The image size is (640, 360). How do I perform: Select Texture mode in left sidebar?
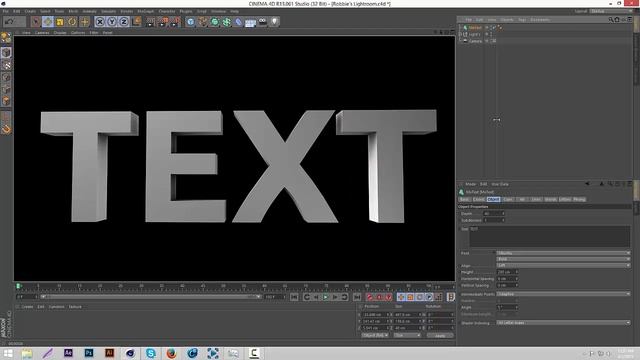click(x=6, y=65)
